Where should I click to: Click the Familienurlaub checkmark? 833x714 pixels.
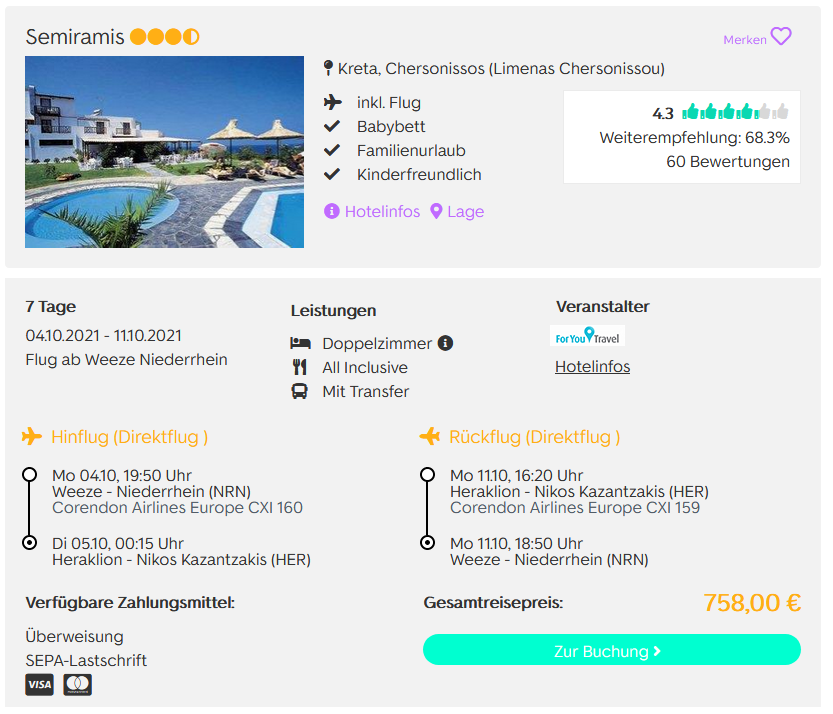pyautogui.click(x=332, y=150)
